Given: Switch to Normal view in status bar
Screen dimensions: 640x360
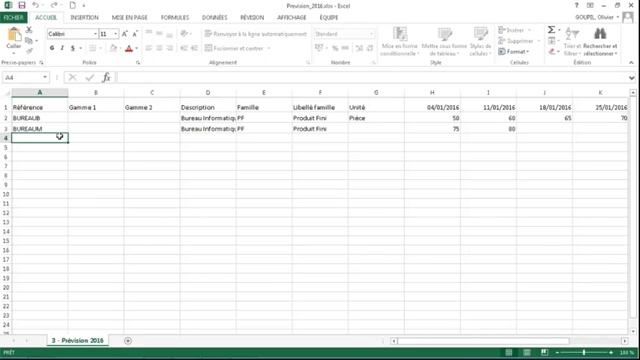Looking at the screenshot, I should pos(509,352).
